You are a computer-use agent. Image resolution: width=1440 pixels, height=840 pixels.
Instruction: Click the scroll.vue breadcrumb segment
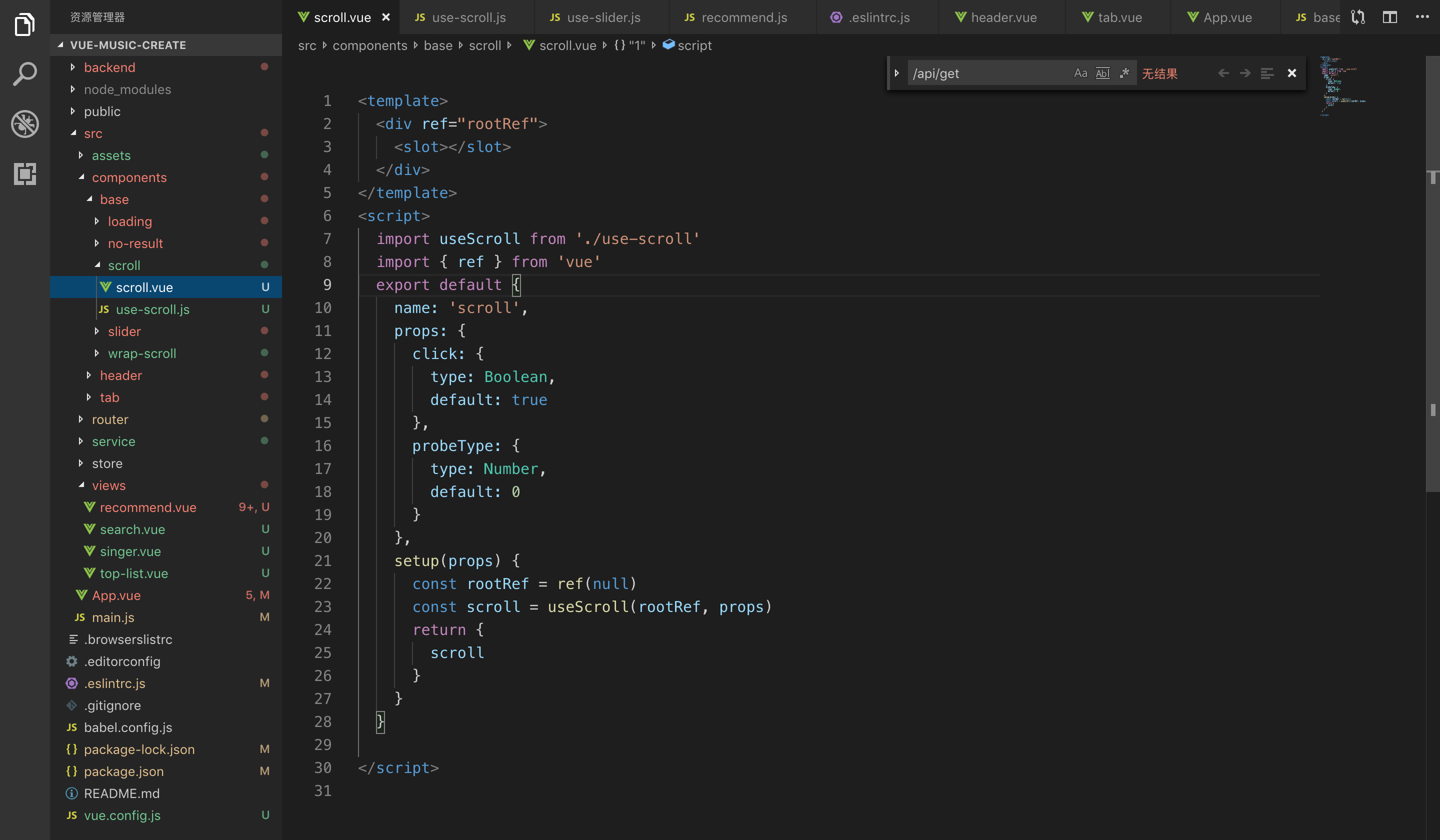pyautogui.click(x=560, y=45)
